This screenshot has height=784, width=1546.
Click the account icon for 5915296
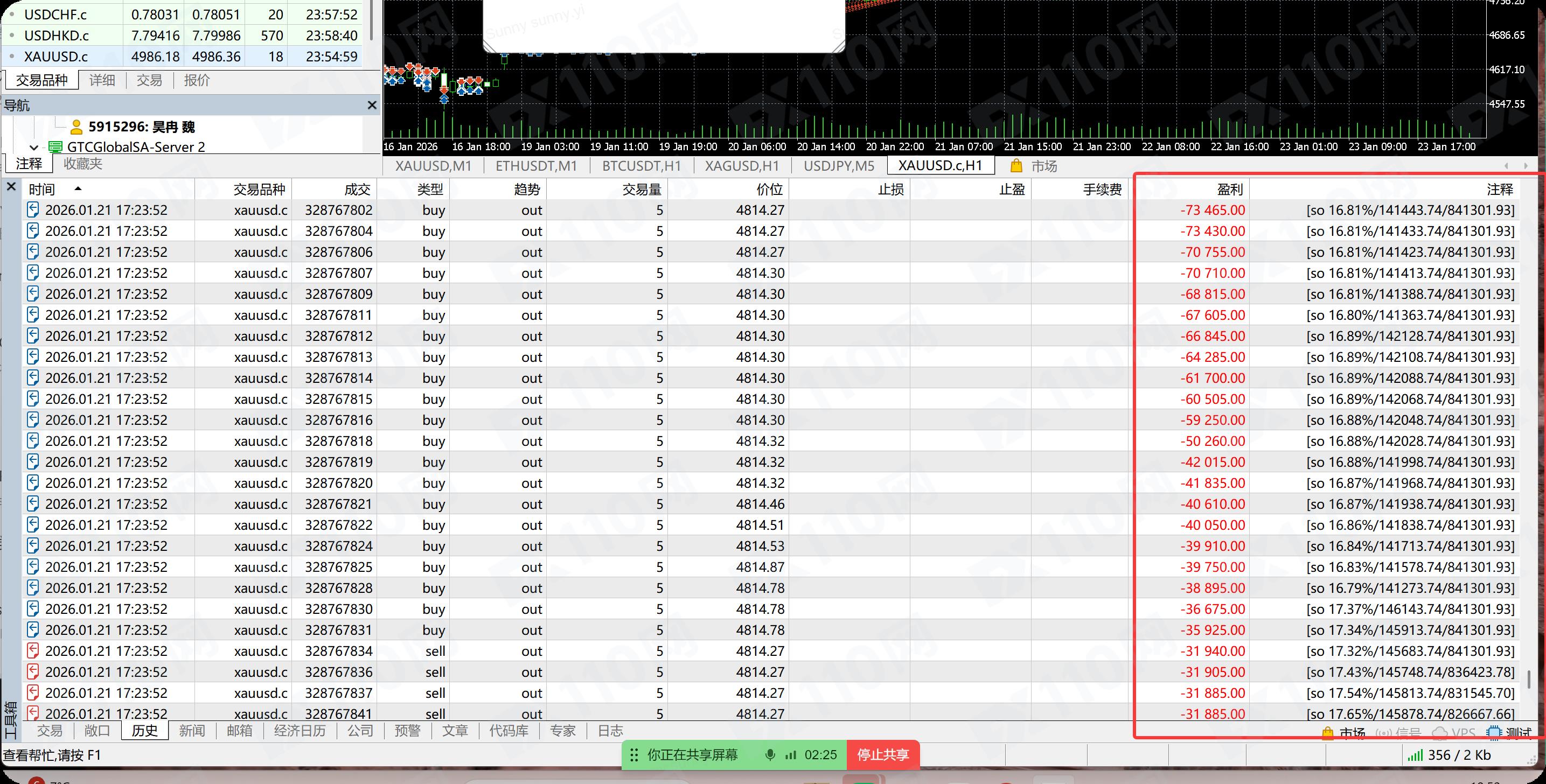tap(76, 127)
